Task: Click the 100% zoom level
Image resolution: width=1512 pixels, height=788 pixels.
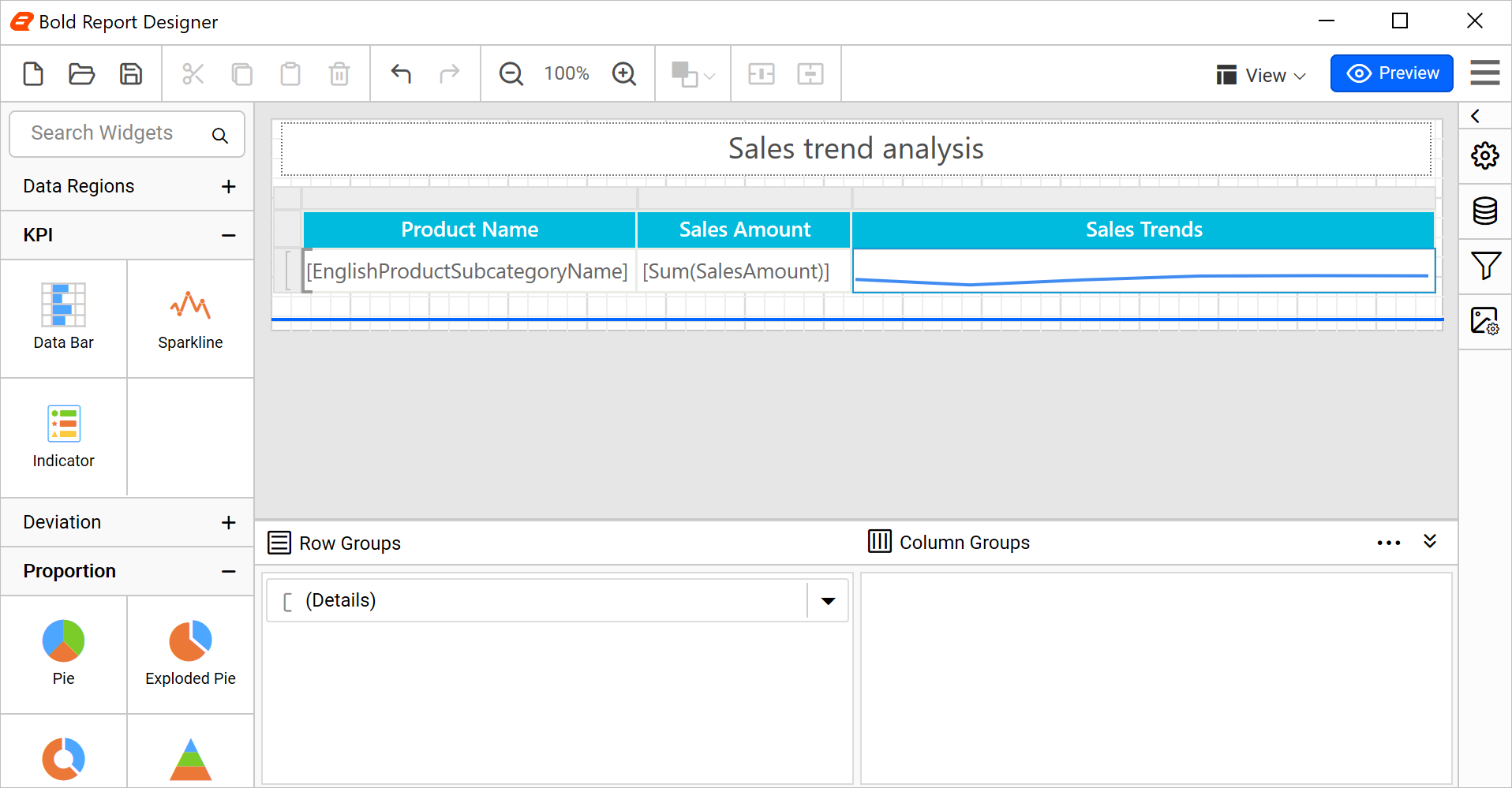Action: (567, 73)
